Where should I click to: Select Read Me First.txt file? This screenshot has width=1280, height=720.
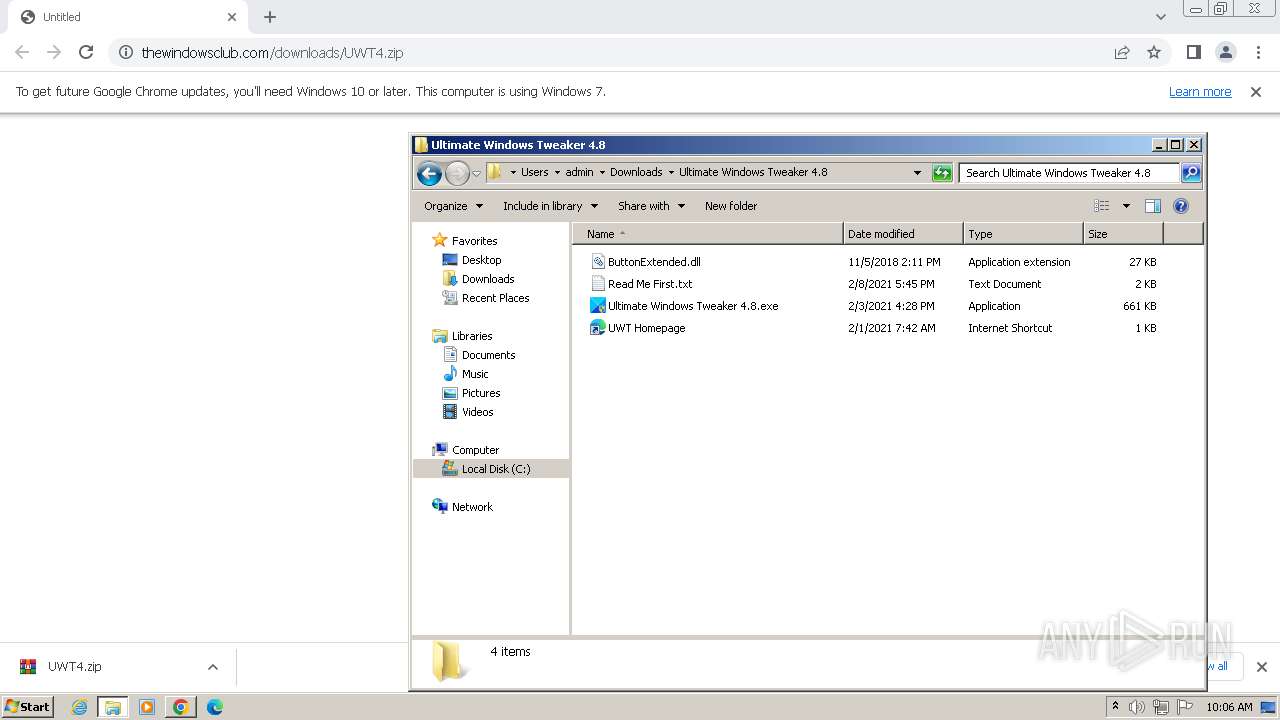point(650,284)
